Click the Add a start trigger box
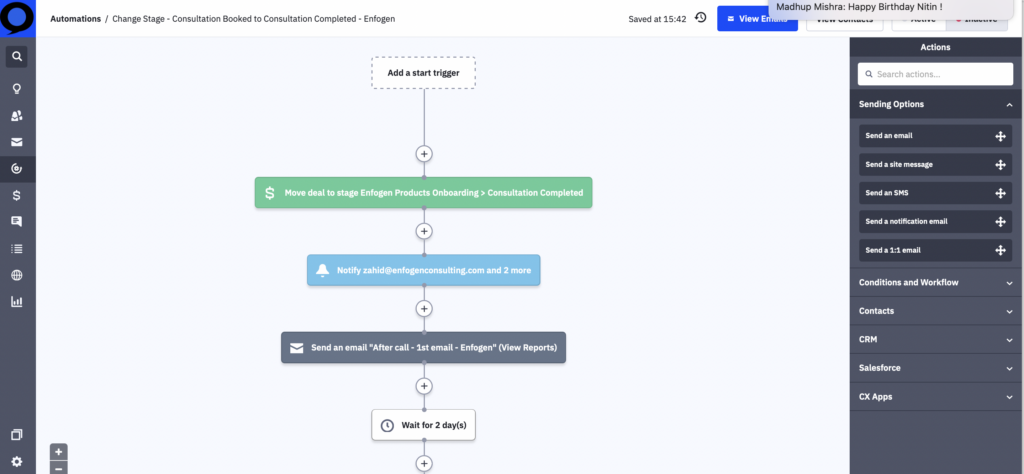Viewport: 1024px width, 474px height. [x=423, y=72]
